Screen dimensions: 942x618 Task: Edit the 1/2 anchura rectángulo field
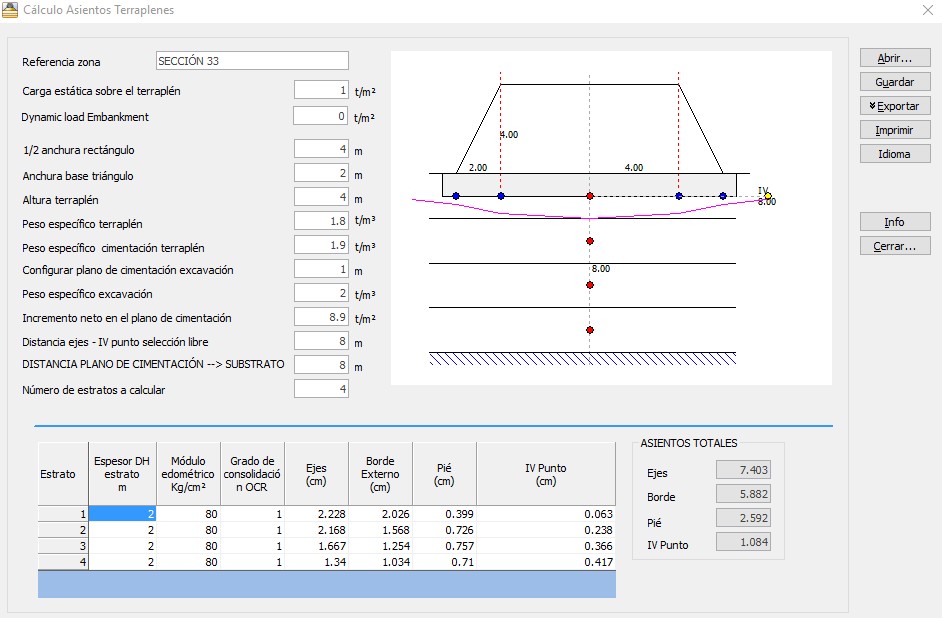point(321,149)
